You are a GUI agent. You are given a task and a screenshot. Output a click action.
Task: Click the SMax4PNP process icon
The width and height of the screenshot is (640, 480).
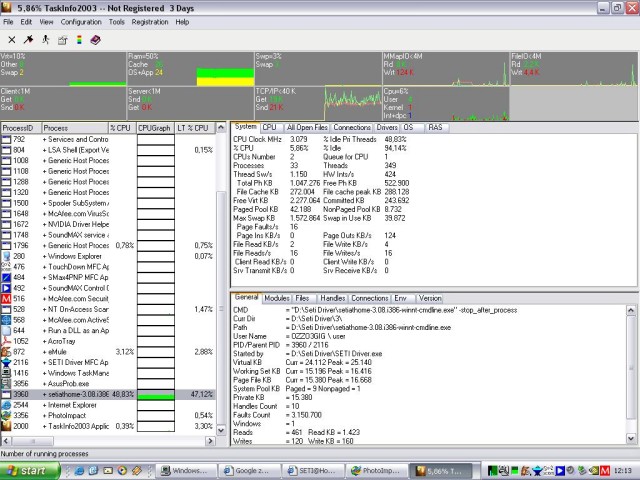pyautogui.click(x=6, y=278)
